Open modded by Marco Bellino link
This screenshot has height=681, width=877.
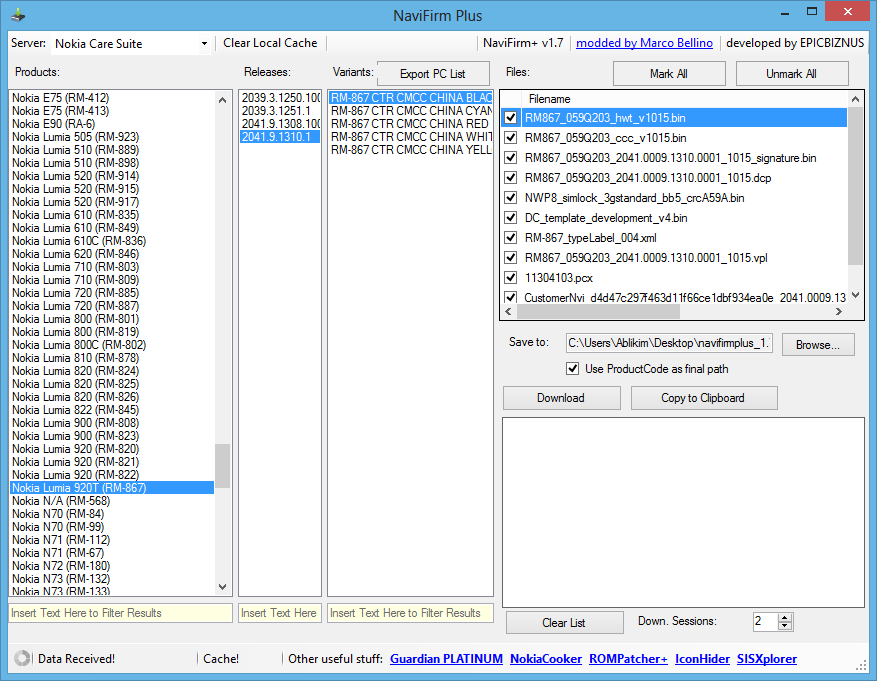pos(644,43)
